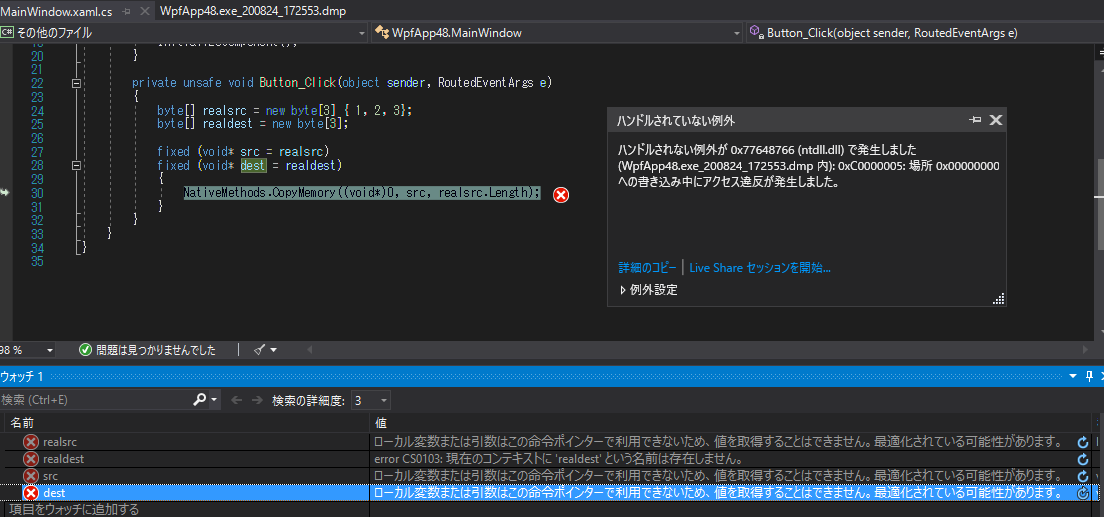
Task: Click the watch search magnifier icon
Action: (x=199, y=400)
